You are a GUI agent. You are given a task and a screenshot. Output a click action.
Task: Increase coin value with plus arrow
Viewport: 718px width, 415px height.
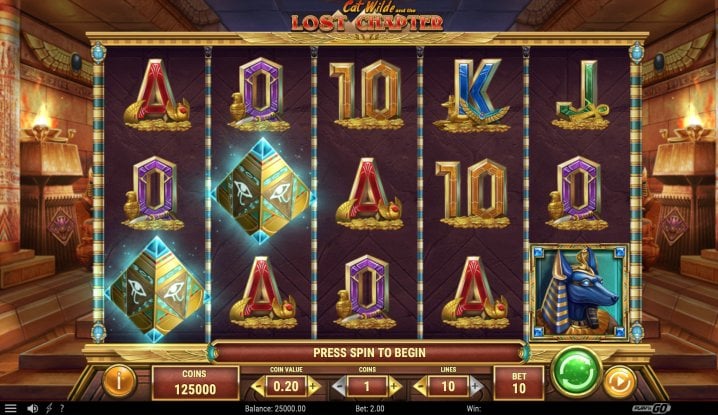point(314,387)
